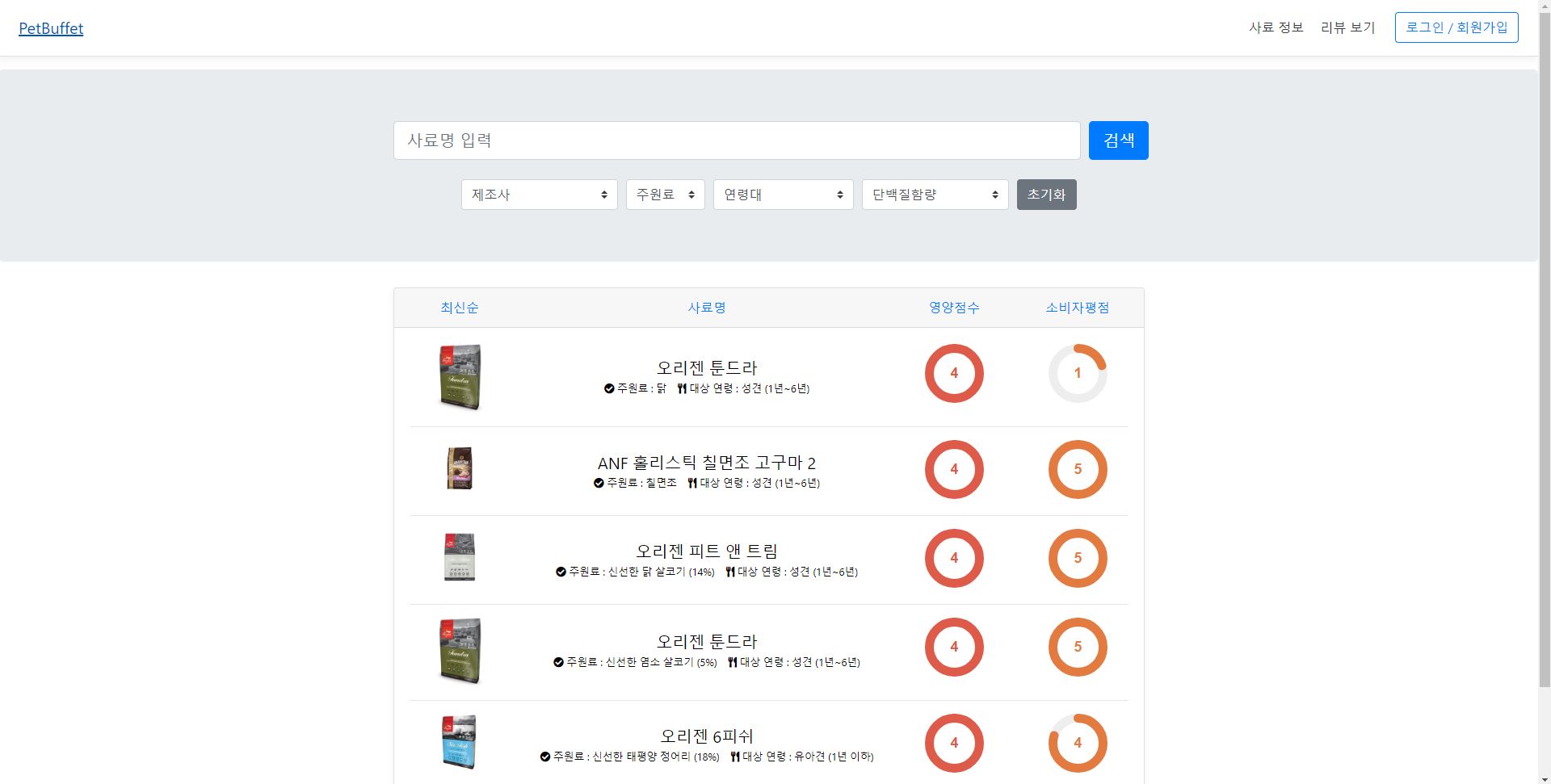Open the 오리젠 툰드라 title with 주원료 닭
The image size is (1551, 784).
tap(707, 368)
